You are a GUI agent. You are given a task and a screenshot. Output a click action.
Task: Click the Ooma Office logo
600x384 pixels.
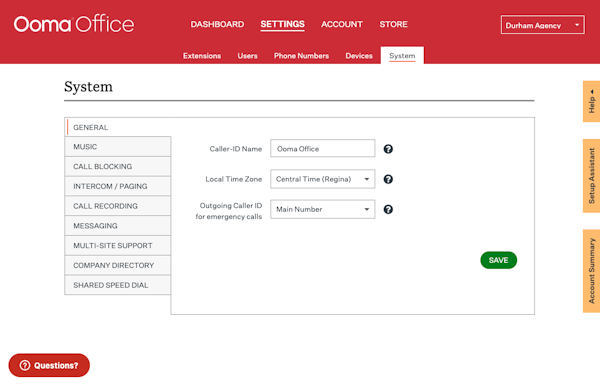pyautogui.click(x=74, y=24)
